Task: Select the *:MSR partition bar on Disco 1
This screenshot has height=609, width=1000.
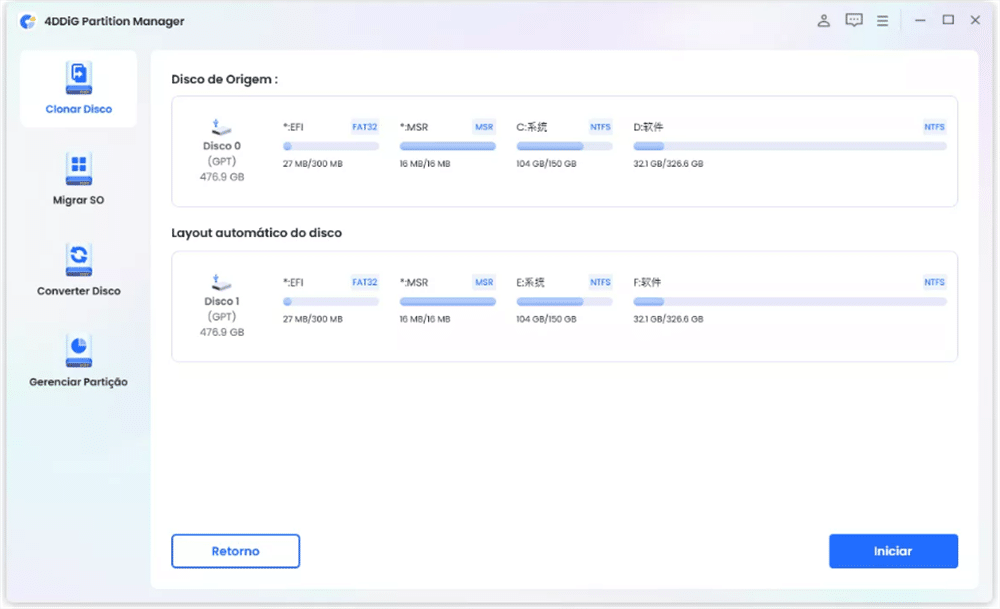Action: click(447, 301)
